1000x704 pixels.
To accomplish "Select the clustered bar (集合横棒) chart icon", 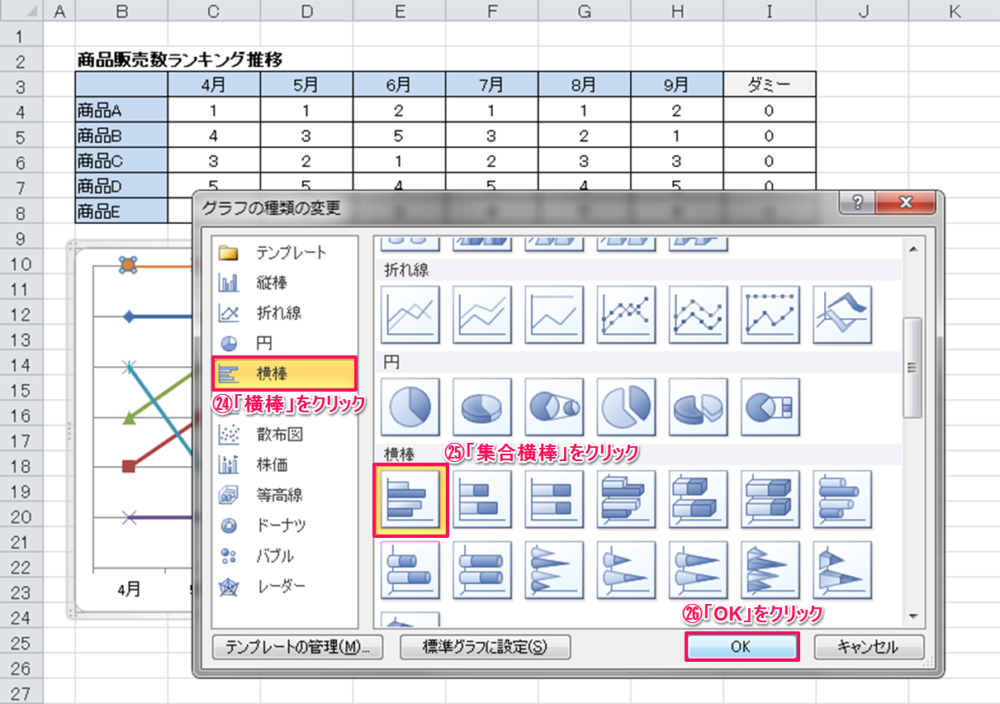I will coord(410,499).
